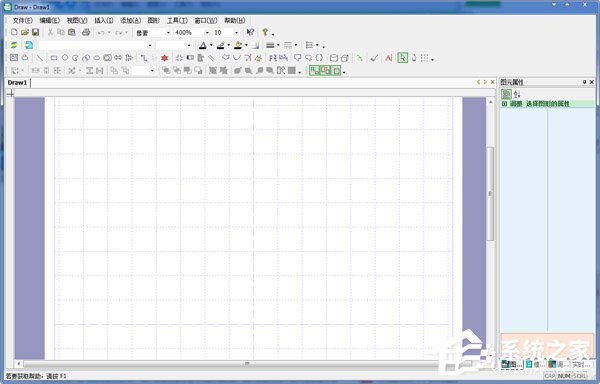Toggle the categorized view button in properties panel
The image size is (600, 384).
click(x=506, y=94)
